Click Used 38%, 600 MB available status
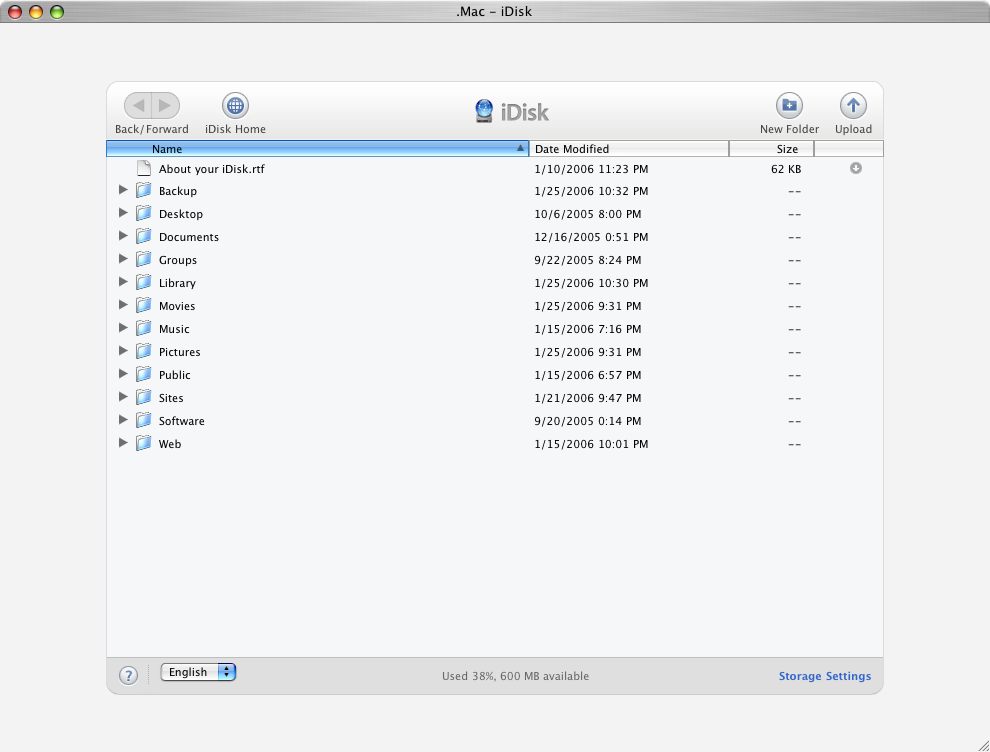 click(x=515, y=676)
